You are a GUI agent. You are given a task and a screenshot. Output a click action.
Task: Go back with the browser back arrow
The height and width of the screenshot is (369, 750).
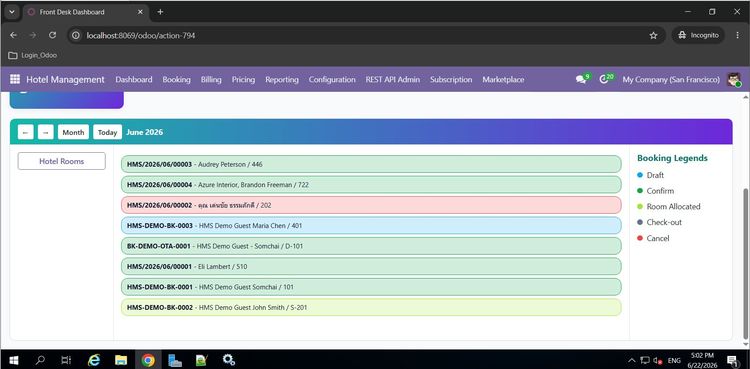[13, 35]
